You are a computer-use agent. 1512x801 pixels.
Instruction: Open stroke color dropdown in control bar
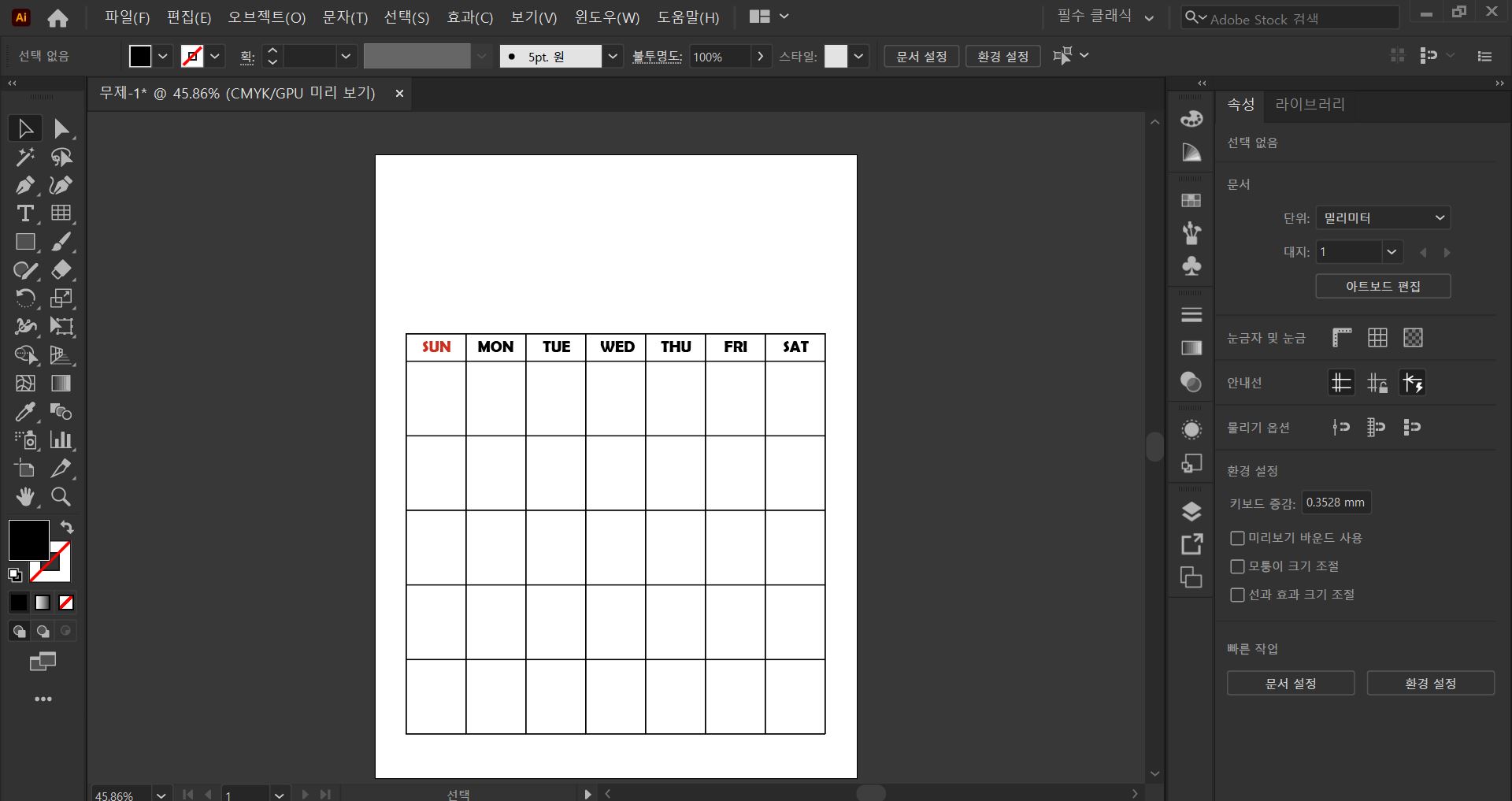[214, 56]
